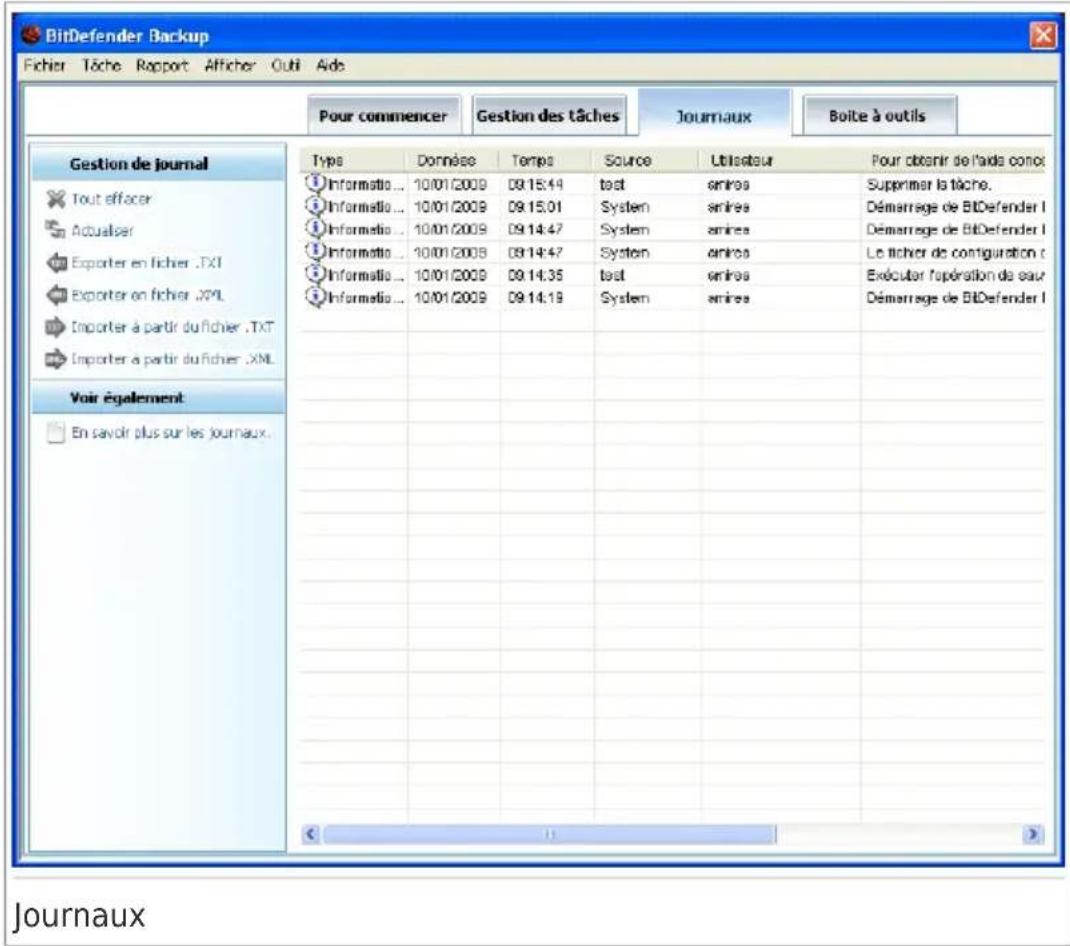
Task: Click the horizontal scrollbar right arrow
Action: pos(1033,834)
